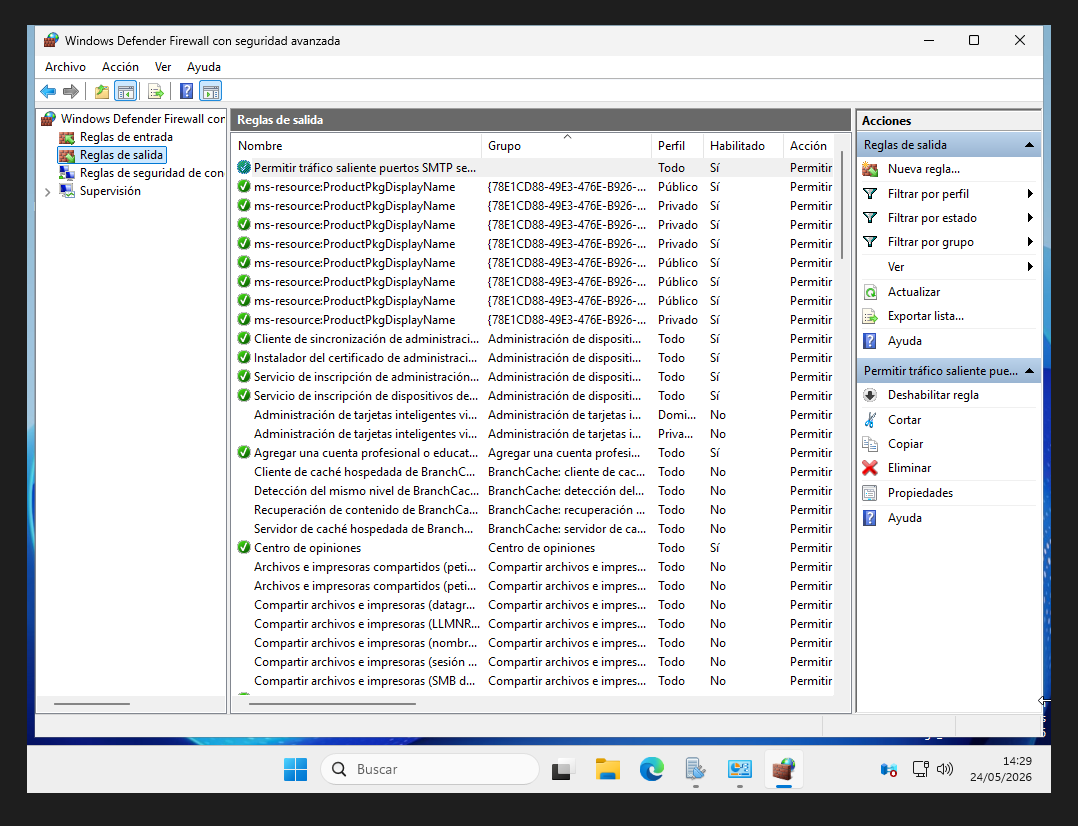The image size is (1078, 826).
Task: Open the Filtrar por grupo submenu arrow
Action: coord(1030,242)
